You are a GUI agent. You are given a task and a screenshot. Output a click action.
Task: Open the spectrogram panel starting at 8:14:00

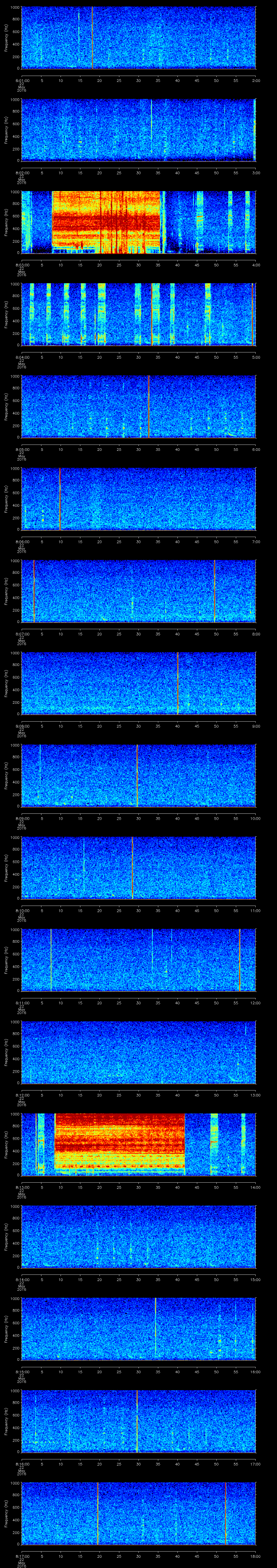coord(138,1237)
